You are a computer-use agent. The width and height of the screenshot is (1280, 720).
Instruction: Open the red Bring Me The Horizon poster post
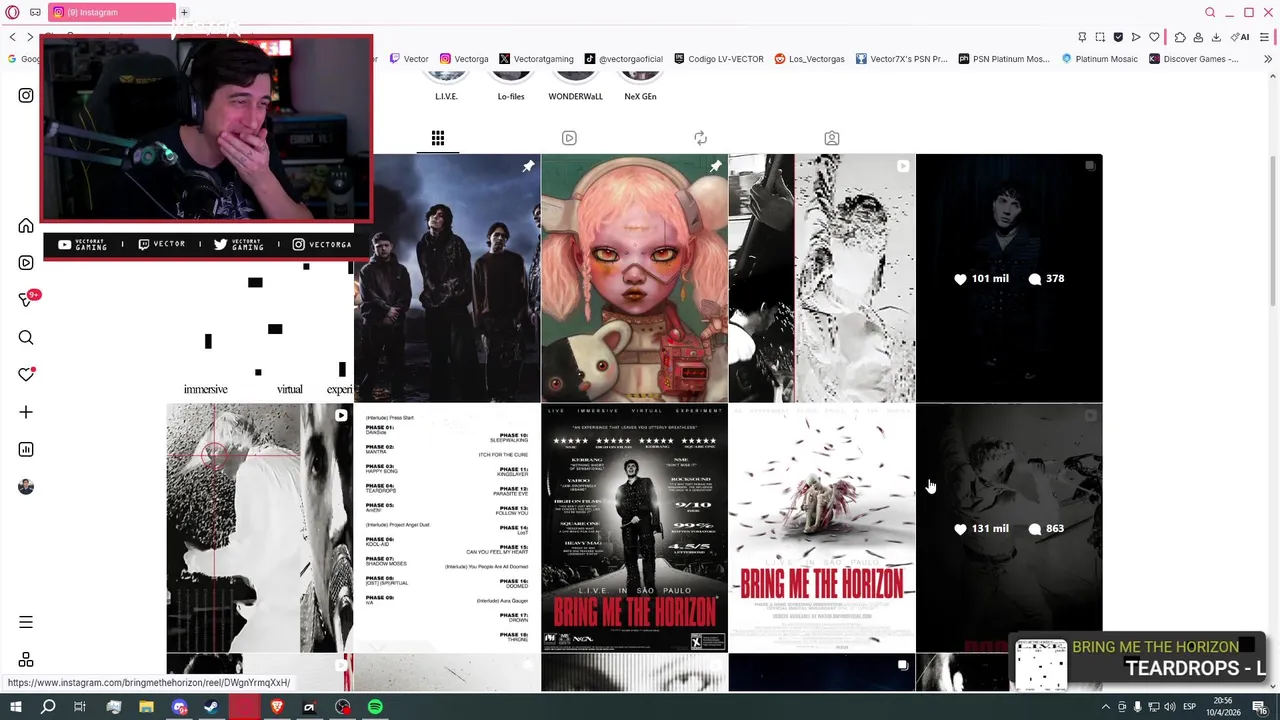(822, 528)
